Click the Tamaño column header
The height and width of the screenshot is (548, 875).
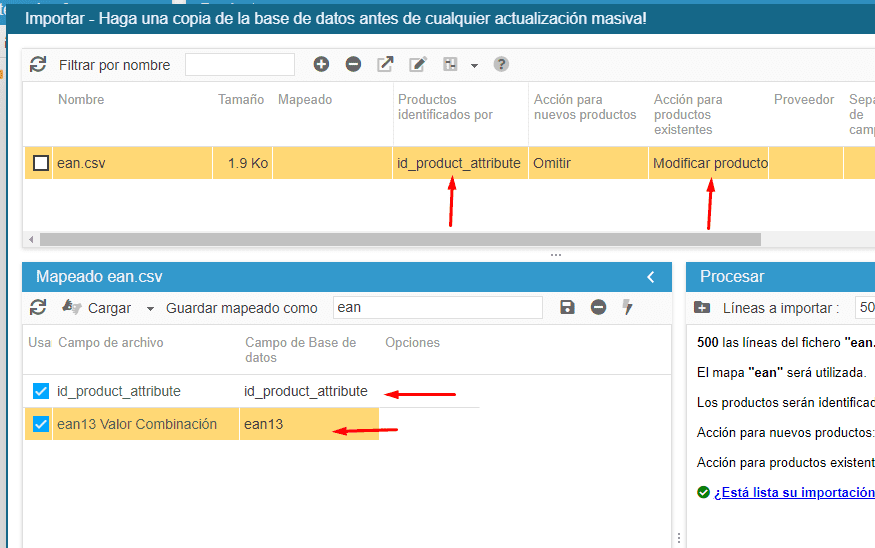(x=241, y=100)
